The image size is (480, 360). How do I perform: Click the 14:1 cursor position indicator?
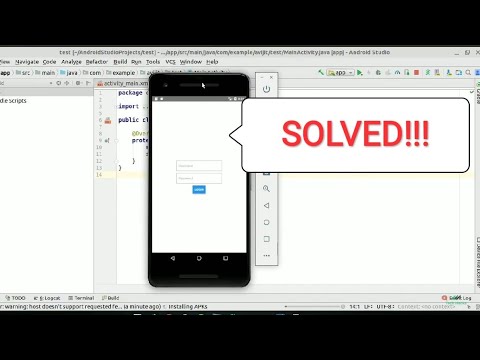point(355,307)
